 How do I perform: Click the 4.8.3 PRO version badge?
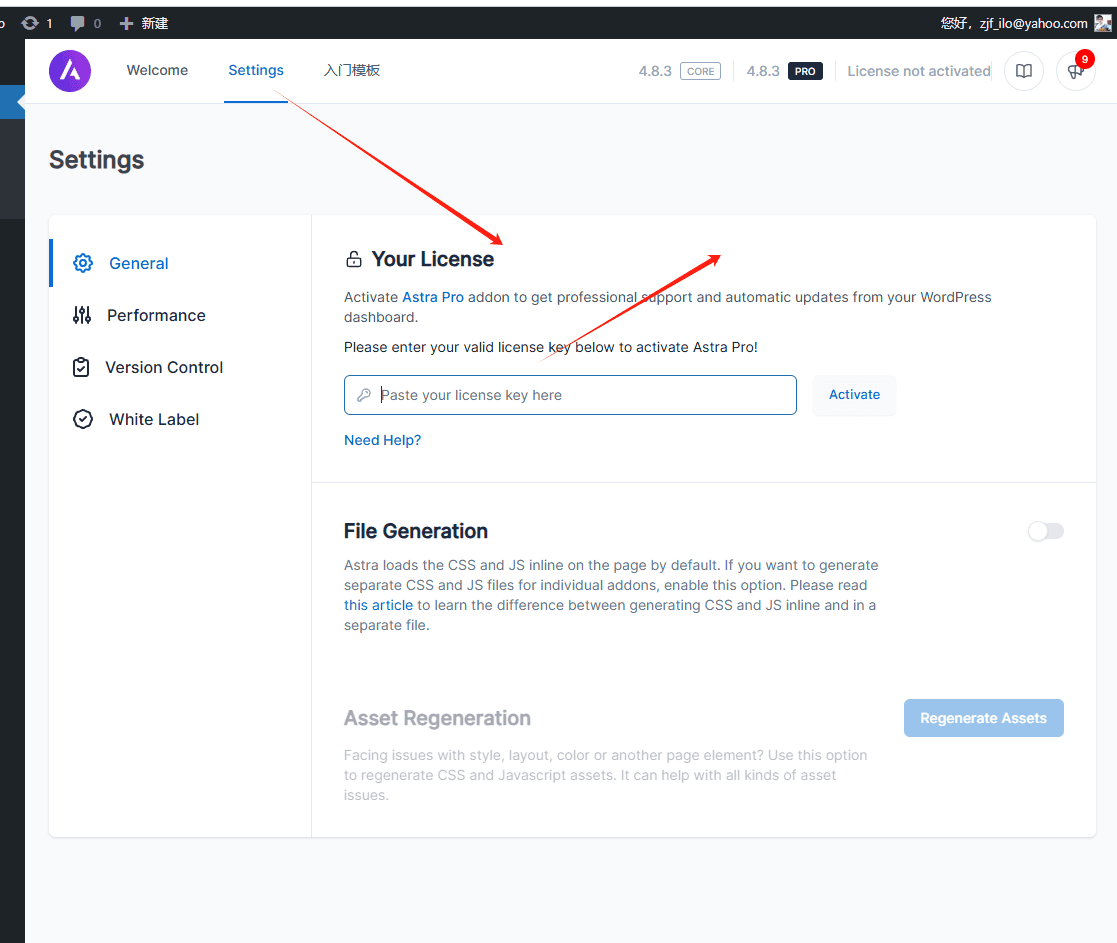[x=784, y=71]
